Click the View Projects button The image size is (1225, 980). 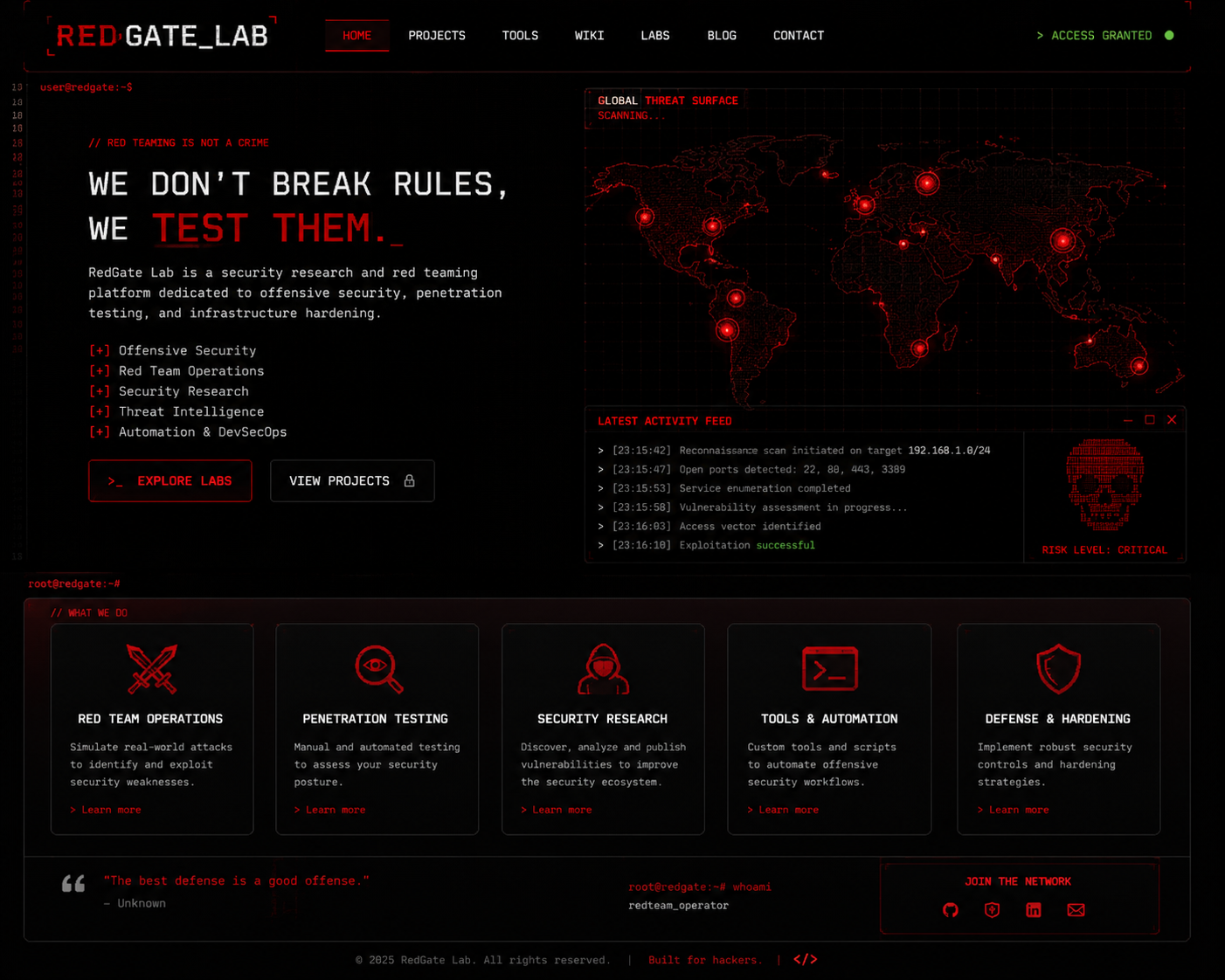352,481
